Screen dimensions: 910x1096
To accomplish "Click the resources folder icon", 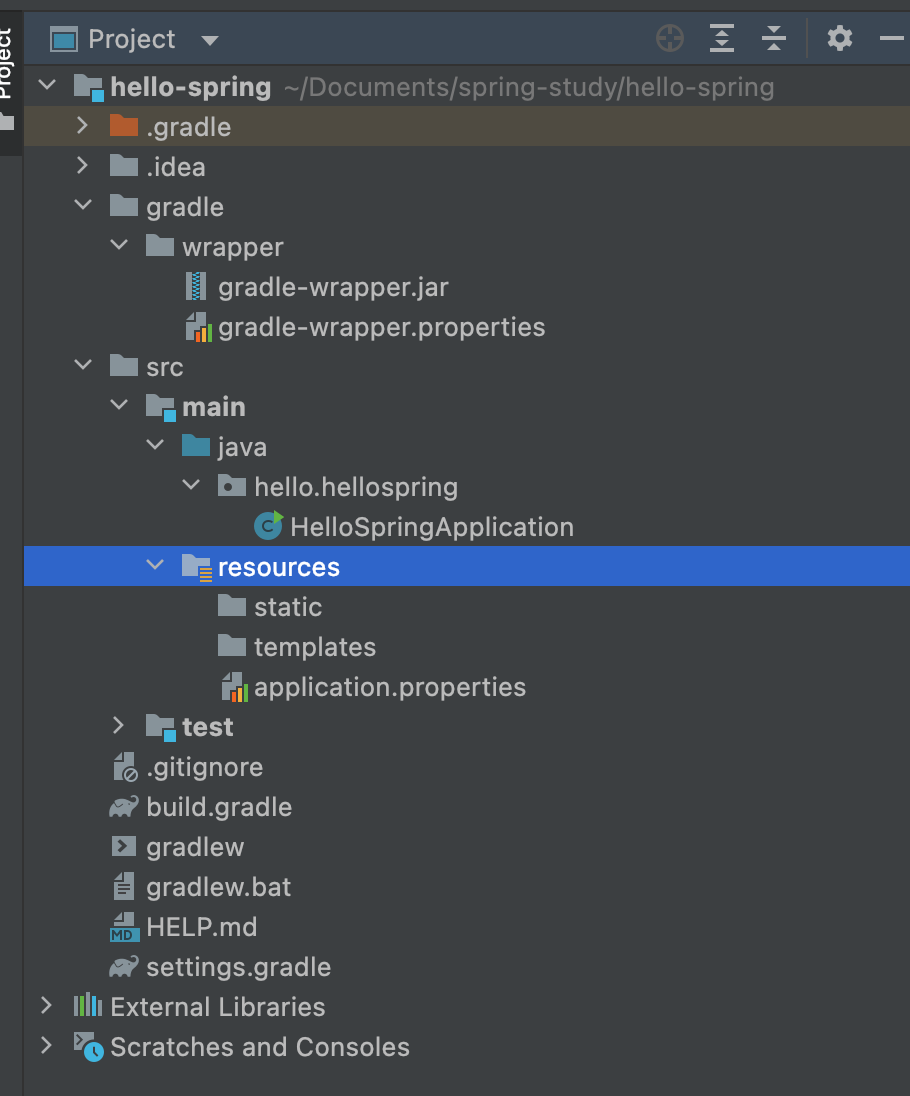I will (197, 567).
